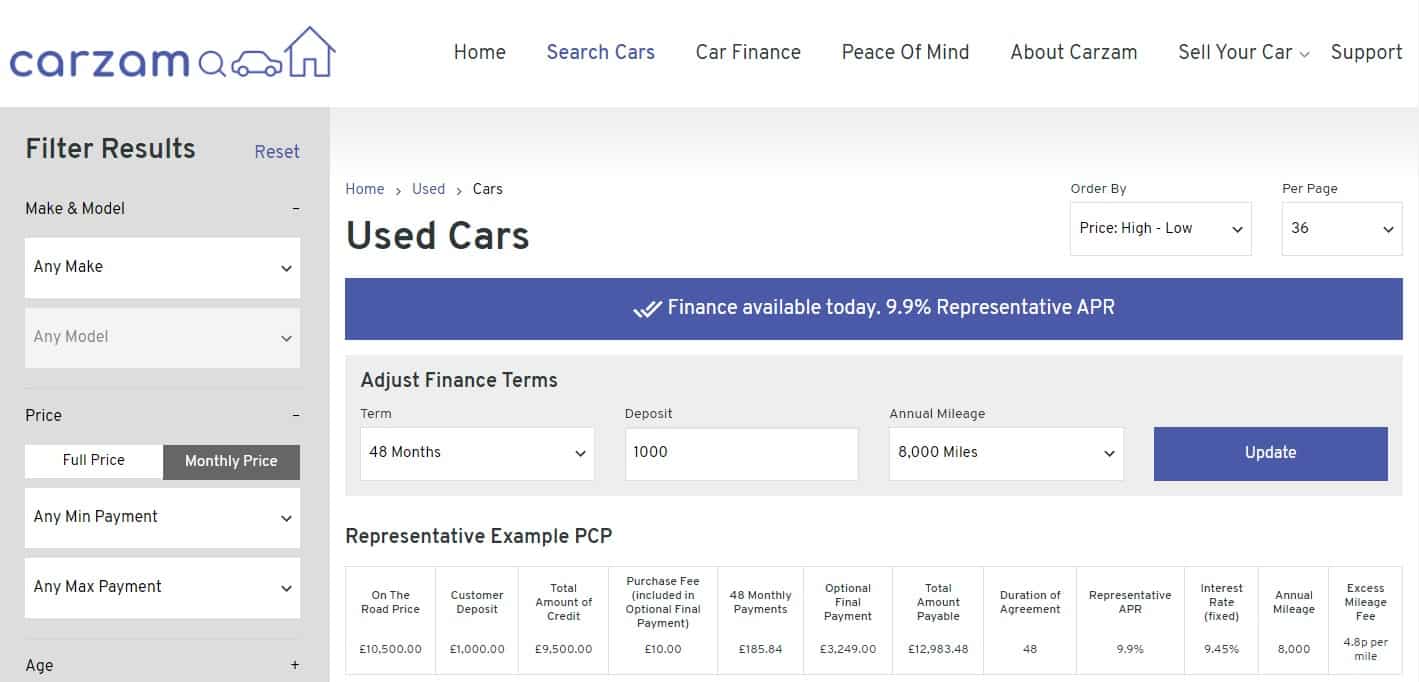Open the Annual Mileage dropdown
This screenshot has width=1419, height=682.
click(x=1006, y=453)
